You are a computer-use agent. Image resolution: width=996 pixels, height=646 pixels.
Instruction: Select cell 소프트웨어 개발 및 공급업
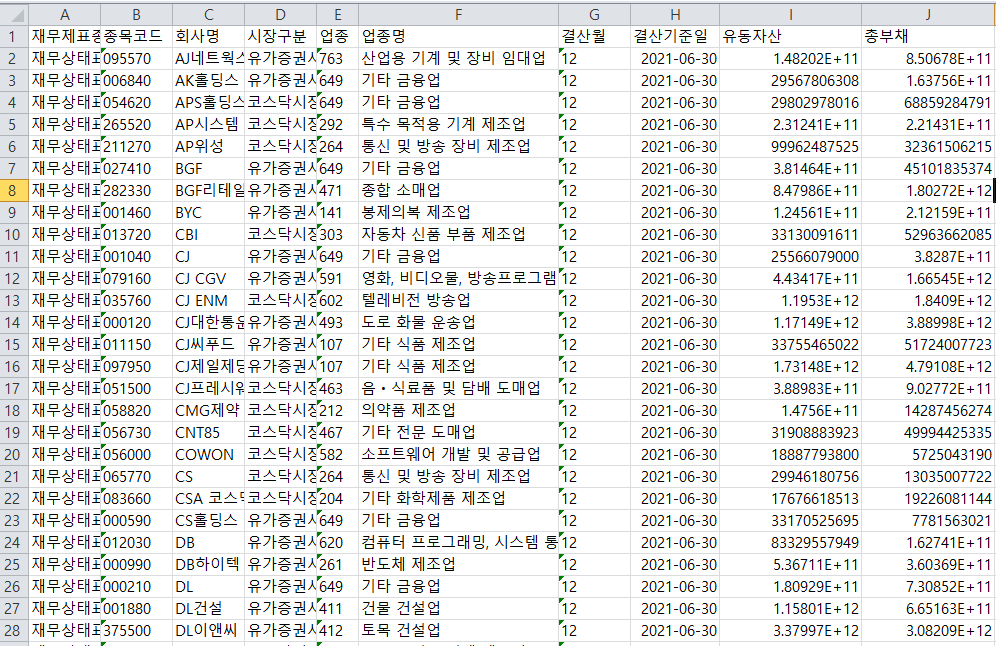point(458,455)
